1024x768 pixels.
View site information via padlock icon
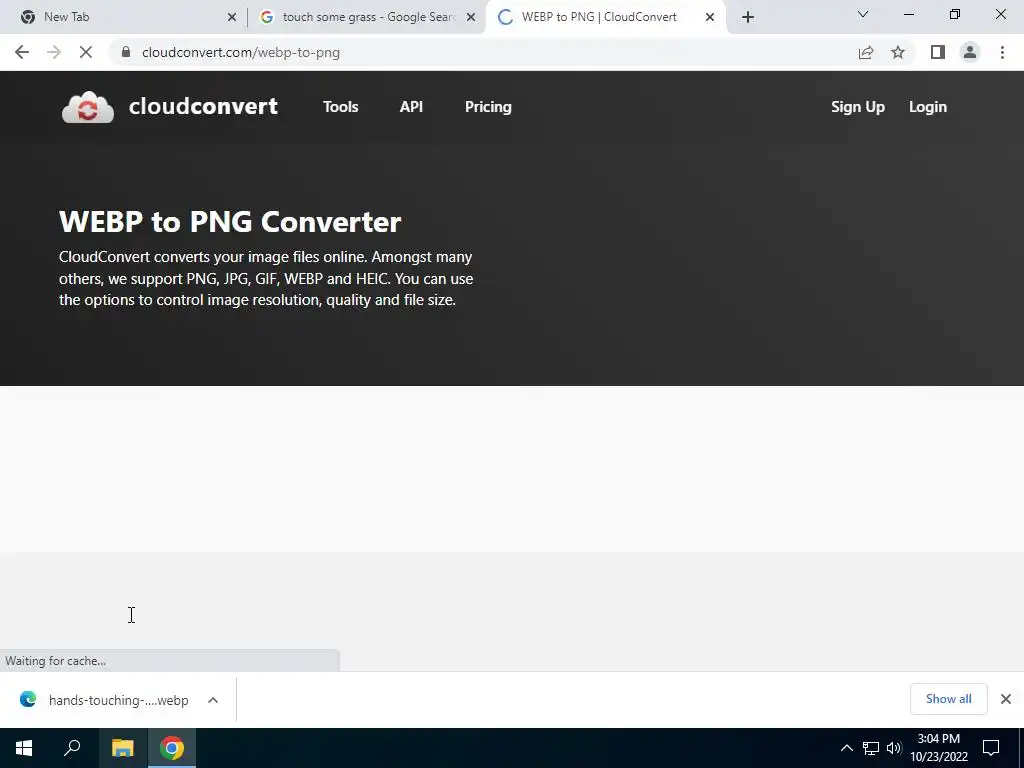coord(125,52)
